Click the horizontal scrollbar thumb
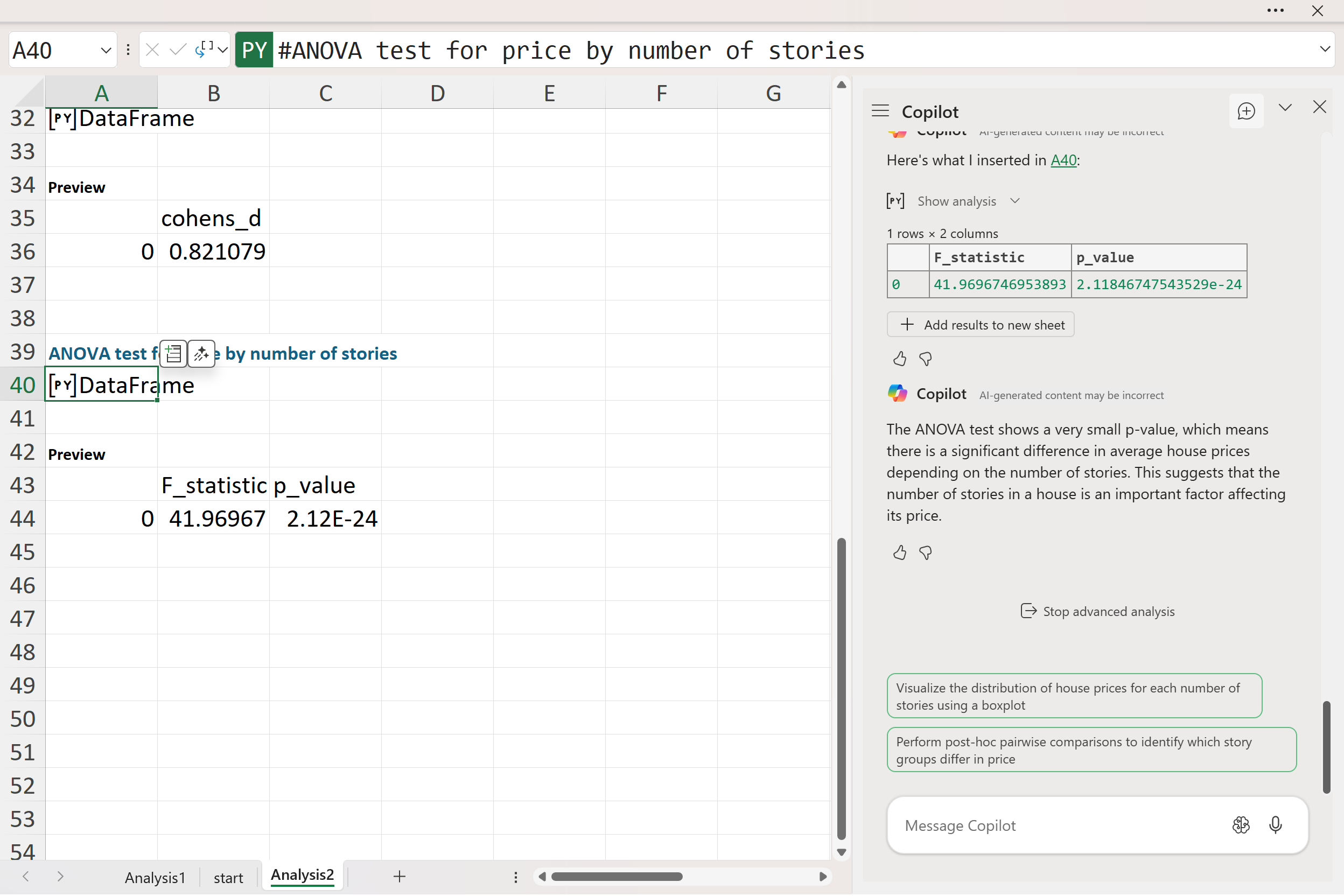Image resolution: width=1344 pixels, height=896 pixels. click(616, 877)
